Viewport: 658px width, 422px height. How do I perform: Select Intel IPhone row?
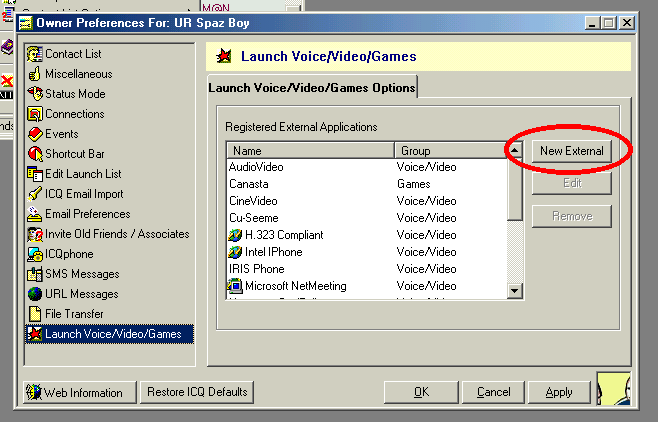(367, 252)
